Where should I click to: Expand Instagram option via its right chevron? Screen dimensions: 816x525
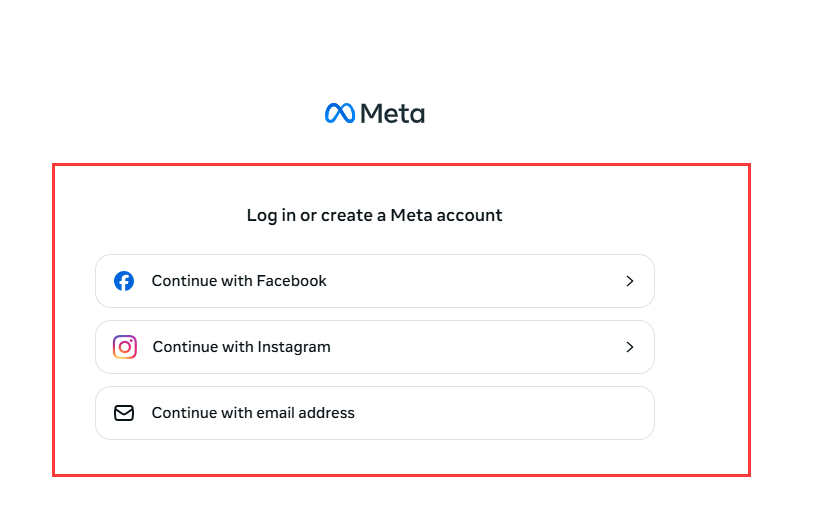(x=630, y=347)
